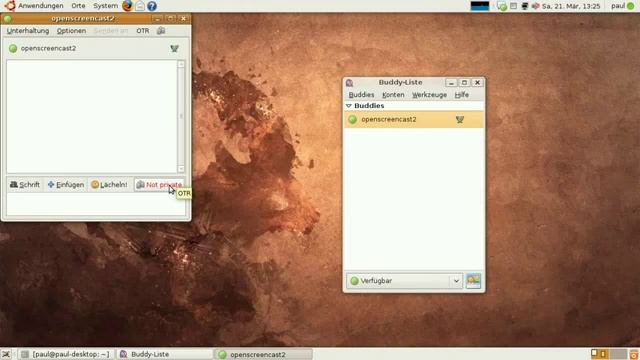640x360 pixels.
Task: Switch to openscreencast2 in the taskbar
Action: (x=264, y=354)
